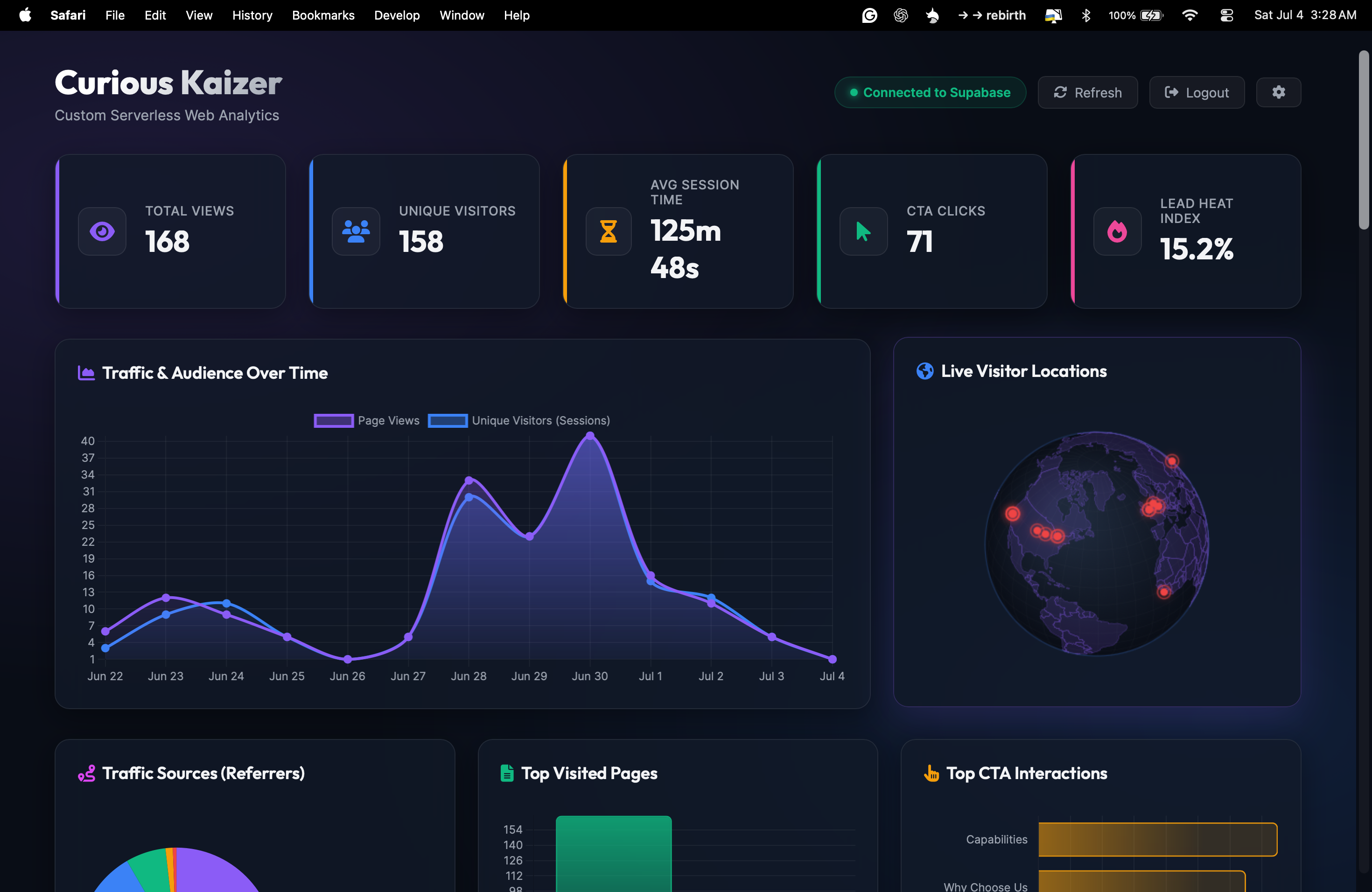The image size is (1372, 892).
Task: Click the area chart icon beside Traffic & Audience title
Action: coord(86,373)
